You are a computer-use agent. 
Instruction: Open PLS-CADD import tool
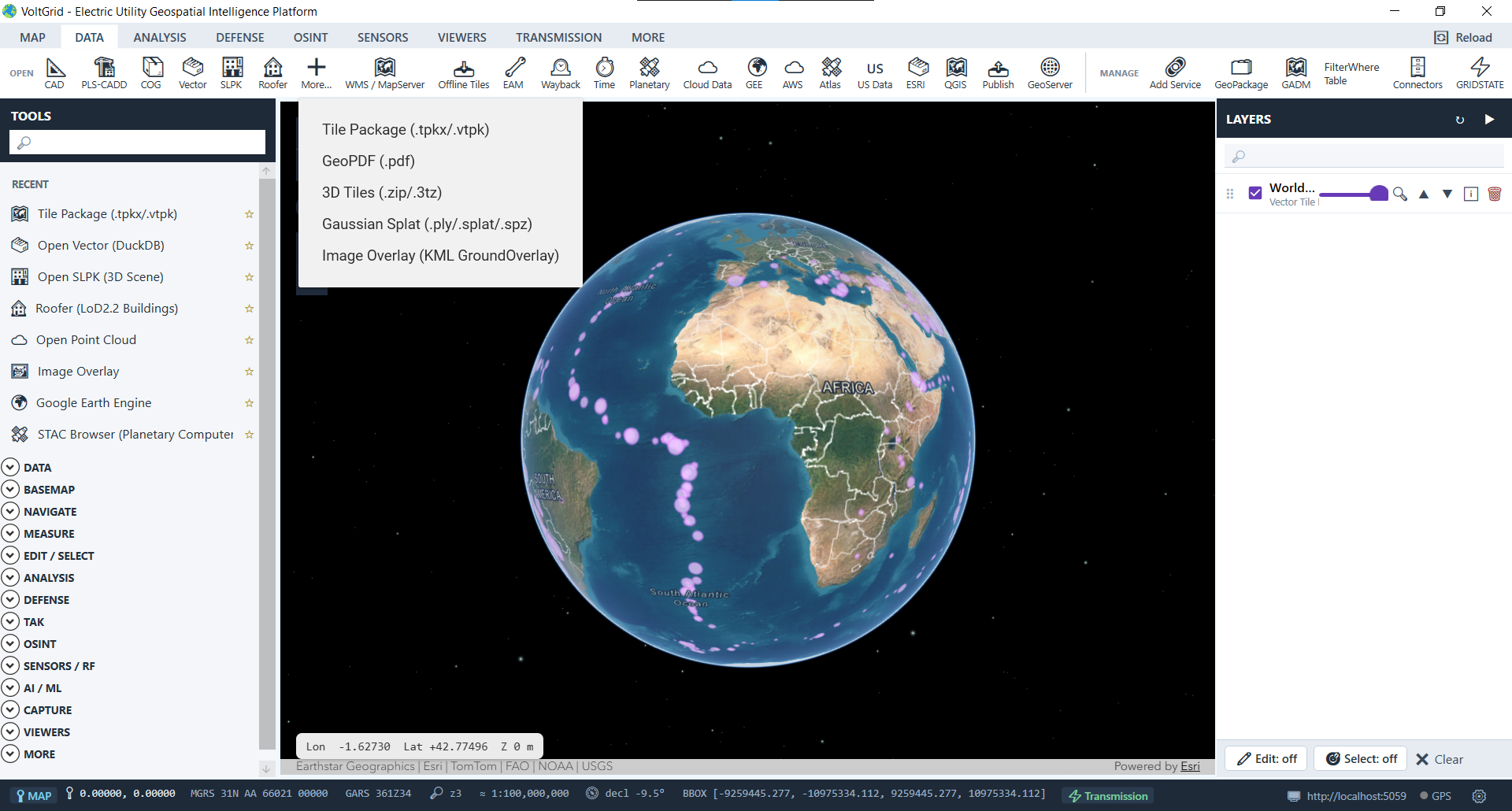tap(104, 73)
